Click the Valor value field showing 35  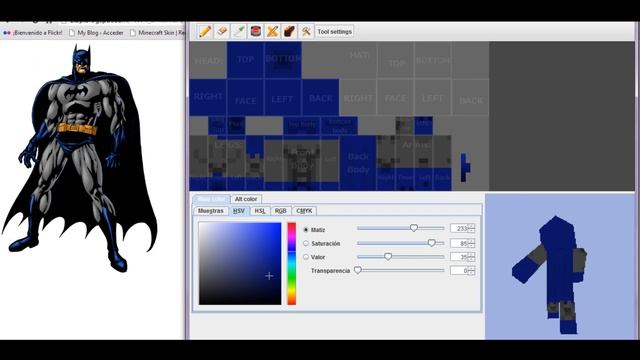tap(459, 257)
